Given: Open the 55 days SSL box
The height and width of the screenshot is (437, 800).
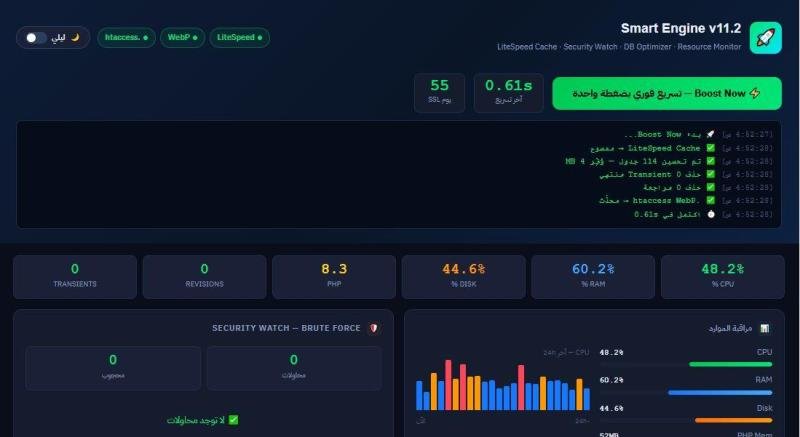Looking at the screenshot, I should [x=439, y=91].
